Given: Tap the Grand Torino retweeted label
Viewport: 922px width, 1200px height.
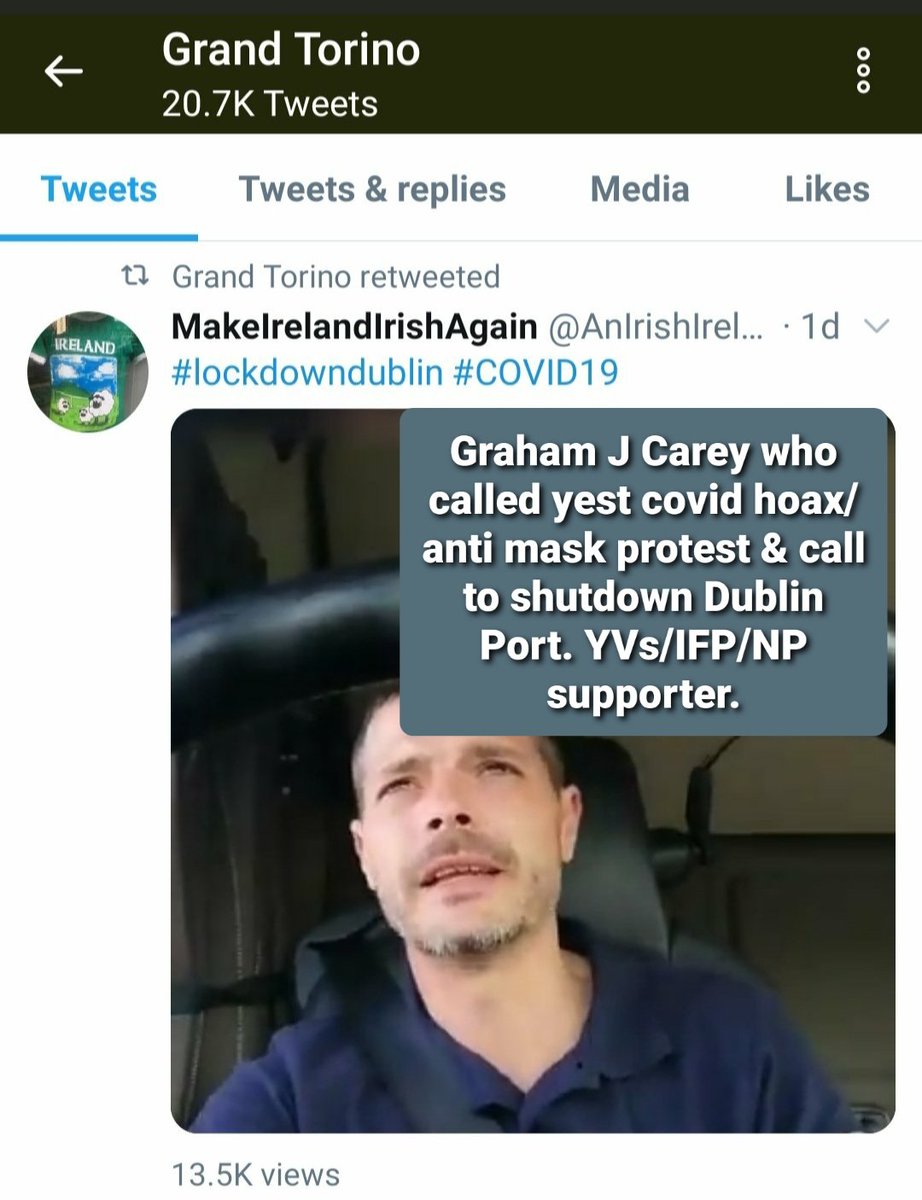Looking at the screenshot, I should pos(336,276).
